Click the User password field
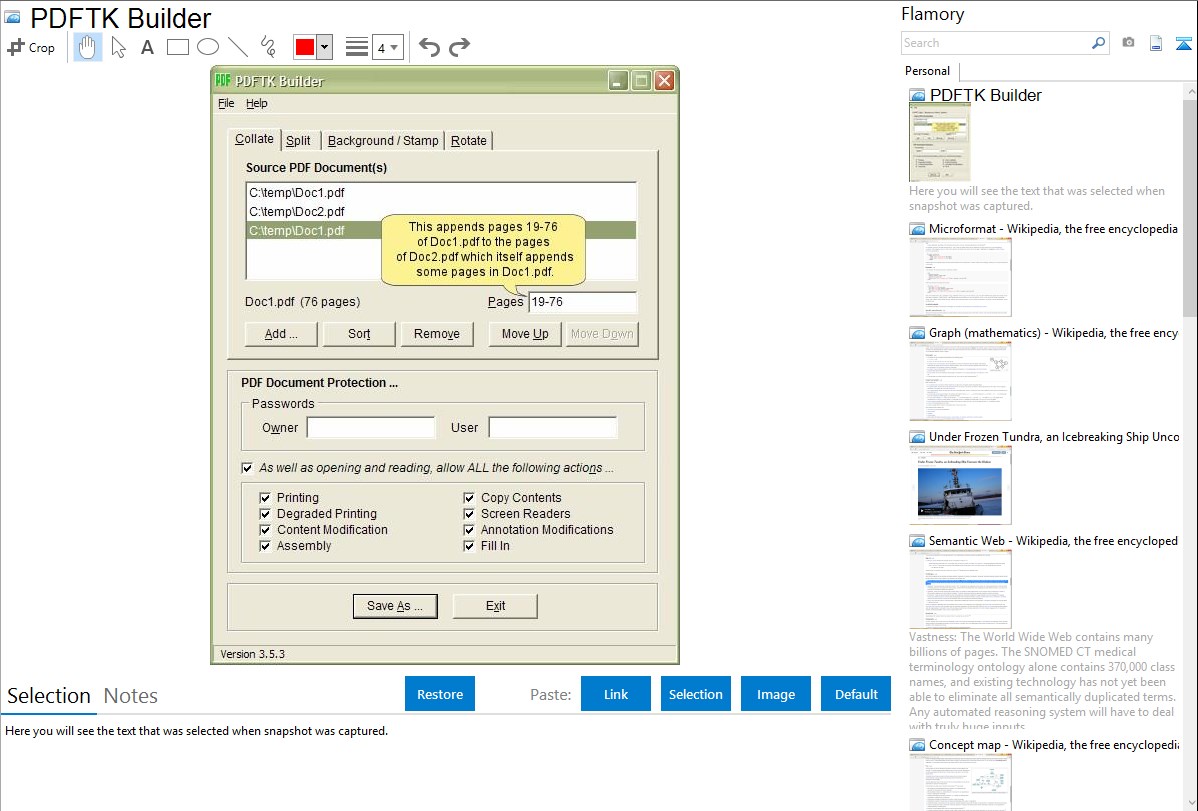The image size is (1198, 811). click(x=552, y=427)
